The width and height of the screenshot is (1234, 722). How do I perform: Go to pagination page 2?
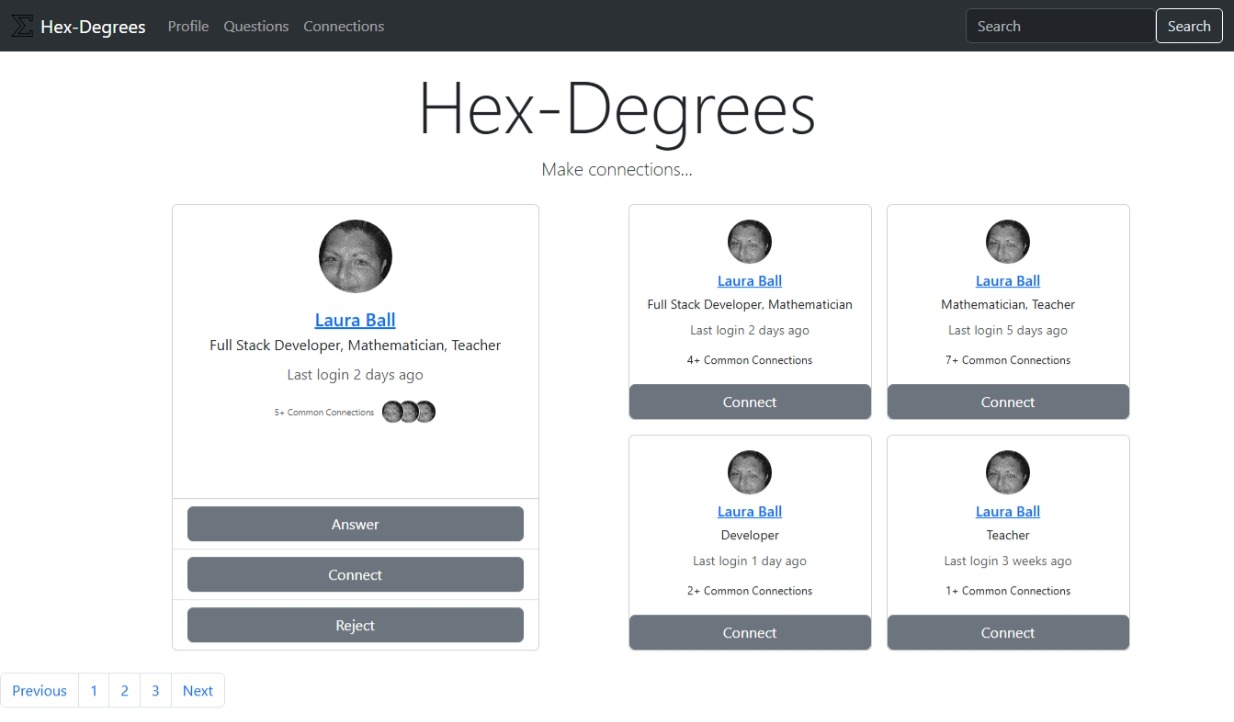coord(124,690)
